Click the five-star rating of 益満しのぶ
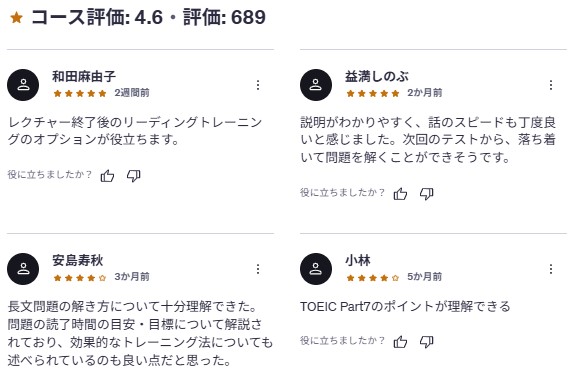575x377 pixels. pos(373,93)
